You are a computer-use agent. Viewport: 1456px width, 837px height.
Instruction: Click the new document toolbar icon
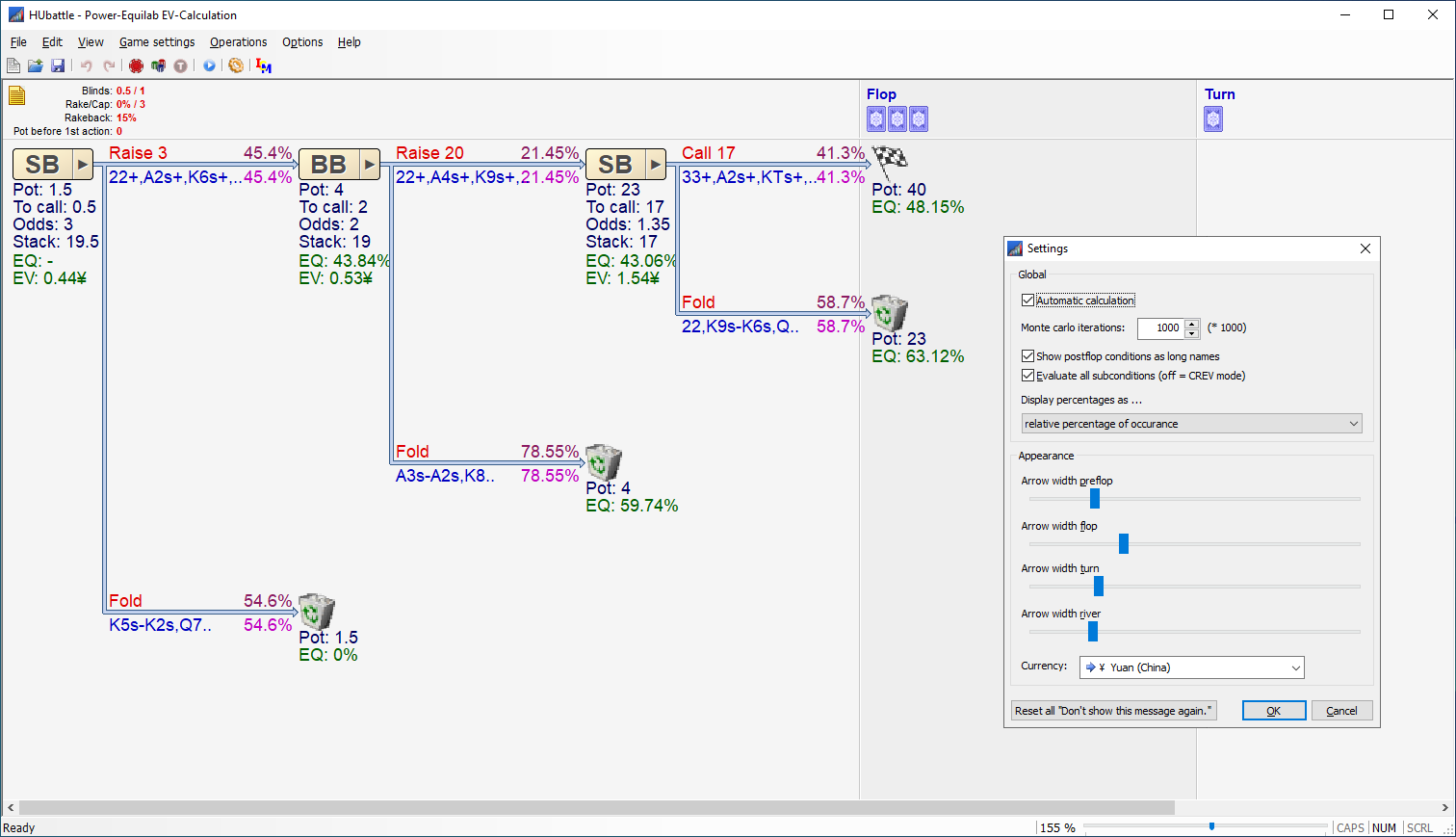13,65
